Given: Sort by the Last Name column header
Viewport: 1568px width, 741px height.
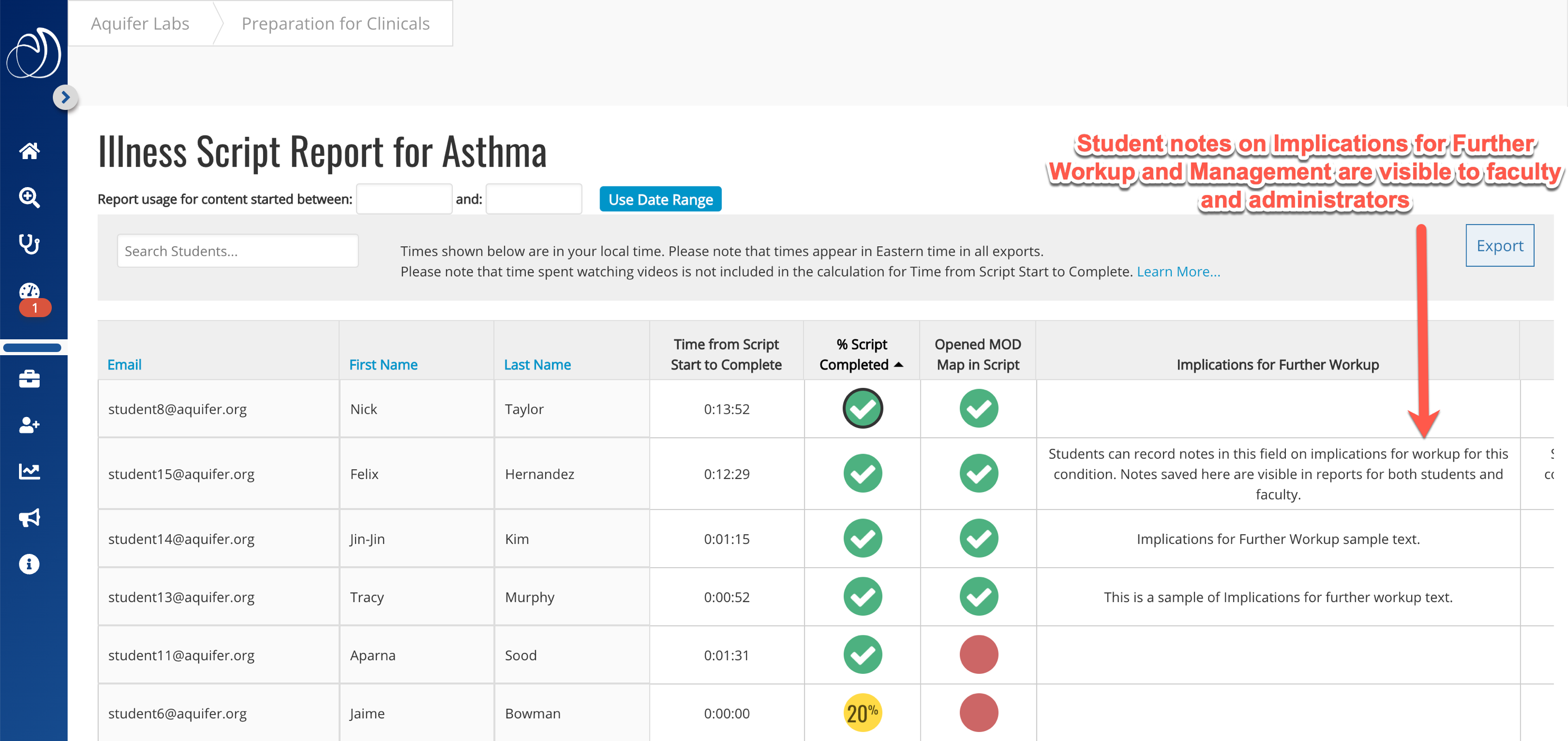Looking at the screenshot, I should click(537, 365).
